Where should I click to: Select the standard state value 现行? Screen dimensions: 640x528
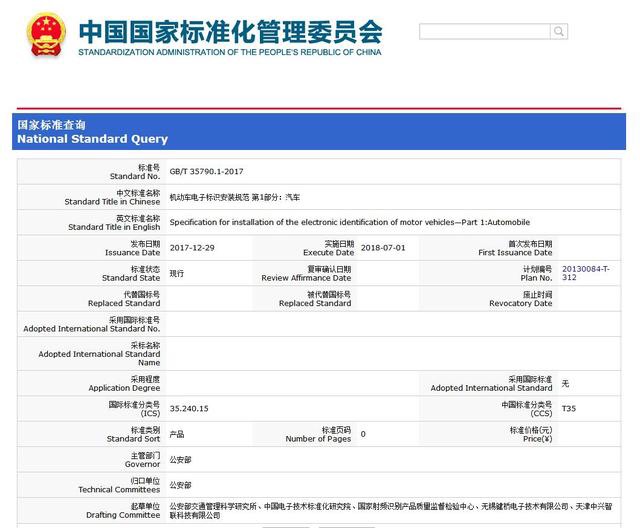coord(177,273)
